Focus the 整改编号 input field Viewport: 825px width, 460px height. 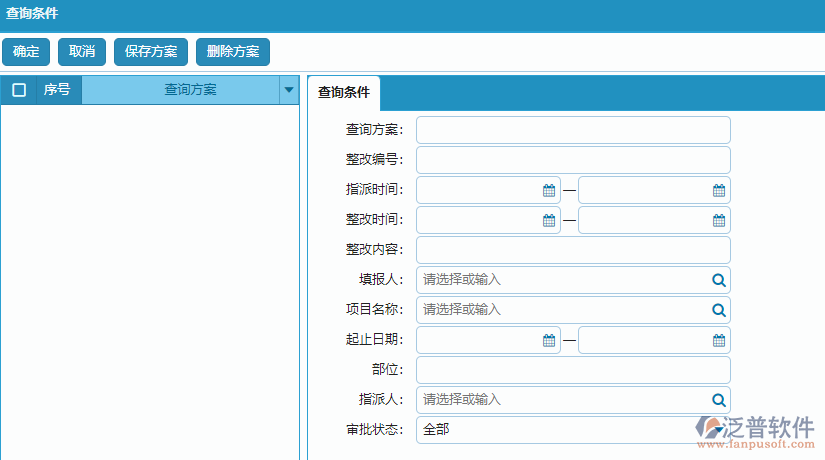point(572,160)
